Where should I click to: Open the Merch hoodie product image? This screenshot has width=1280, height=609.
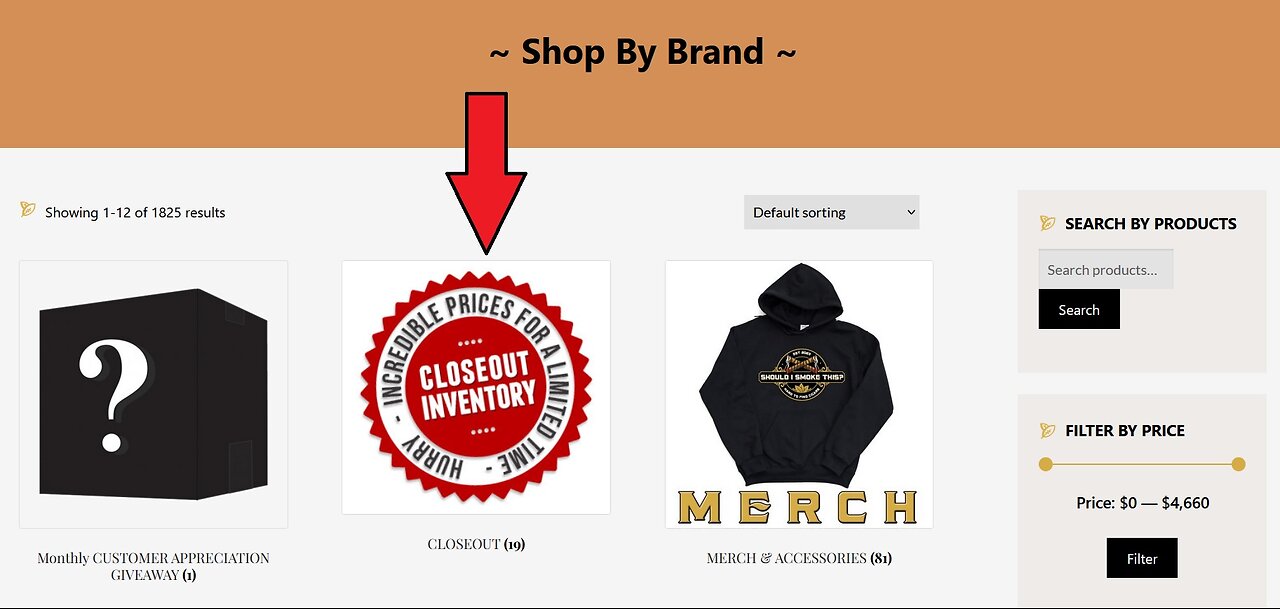(x=799, y=394)
